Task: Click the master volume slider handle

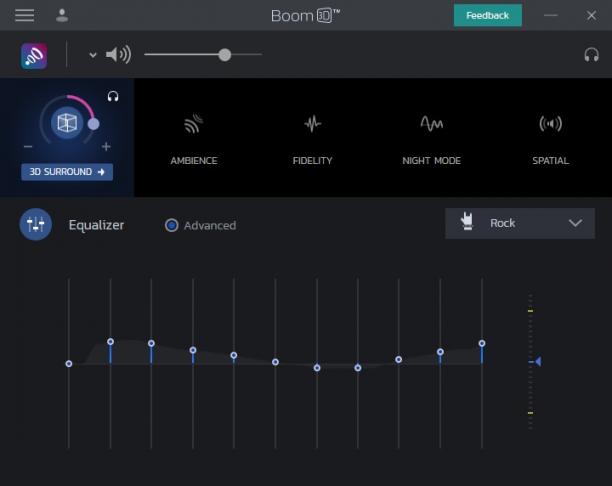Action: [x=225, y=55]
